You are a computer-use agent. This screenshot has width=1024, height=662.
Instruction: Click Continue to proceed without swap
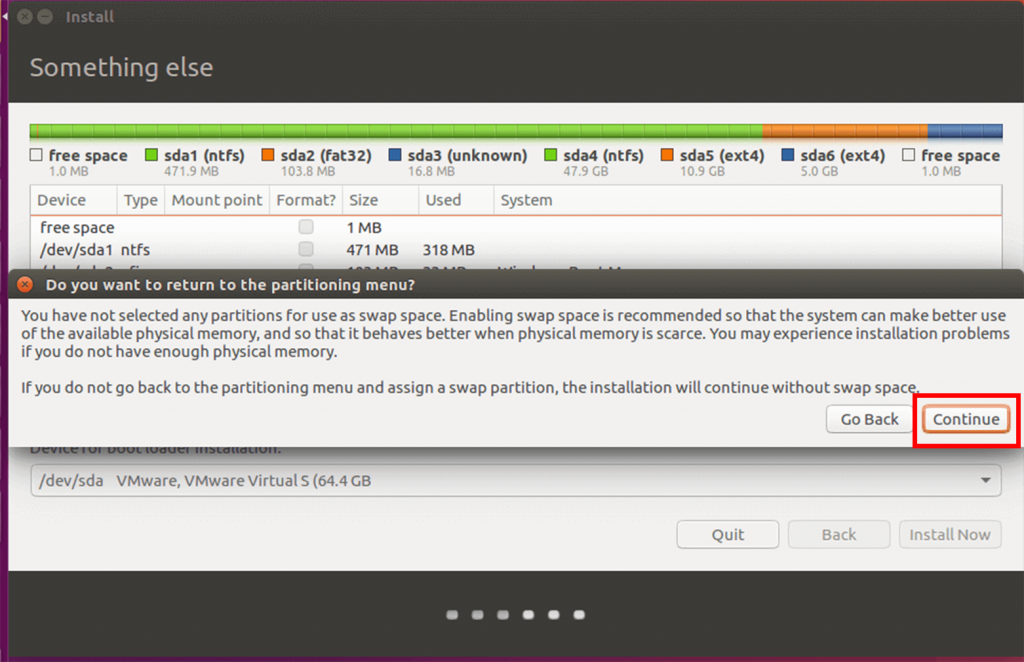tap(965, 419)
